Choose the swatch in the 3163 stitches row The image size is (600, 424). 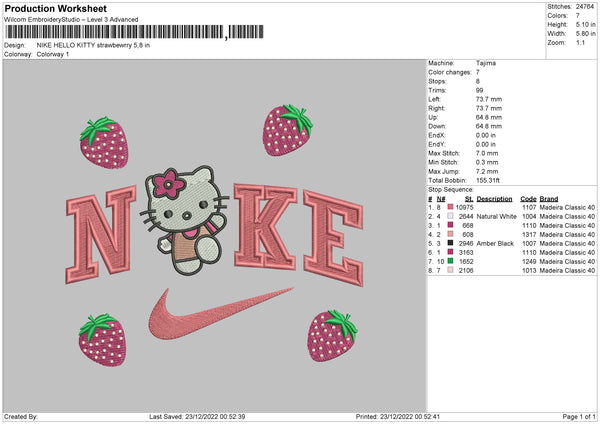coord(450,252)
